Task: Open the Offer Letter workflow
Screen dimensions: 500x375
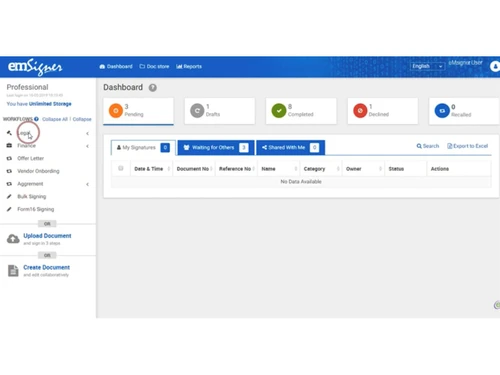Action: [x=31, y=158]
